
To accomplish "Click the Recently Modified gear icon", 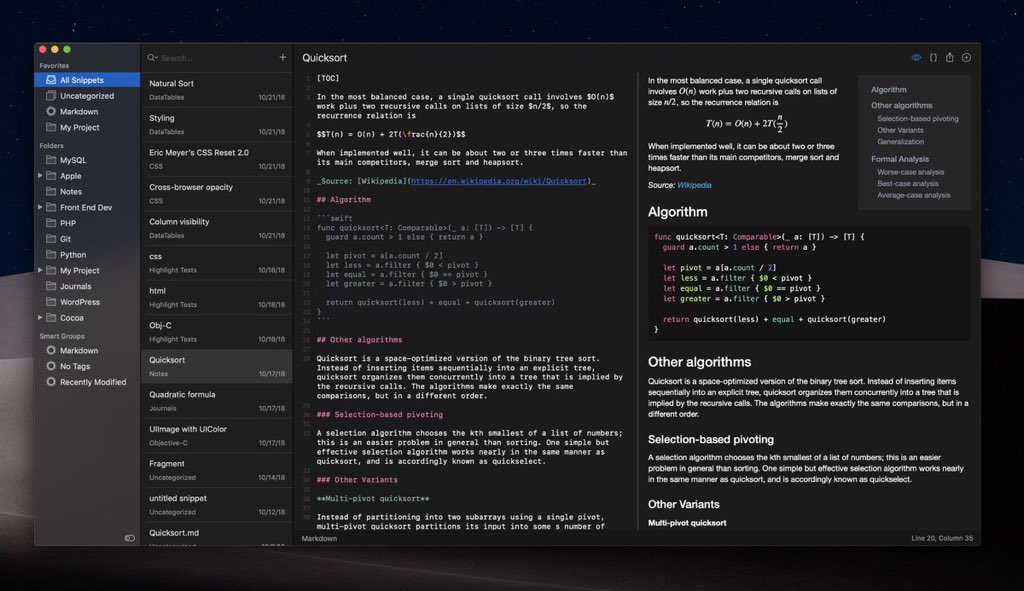I will click(51, 382).
